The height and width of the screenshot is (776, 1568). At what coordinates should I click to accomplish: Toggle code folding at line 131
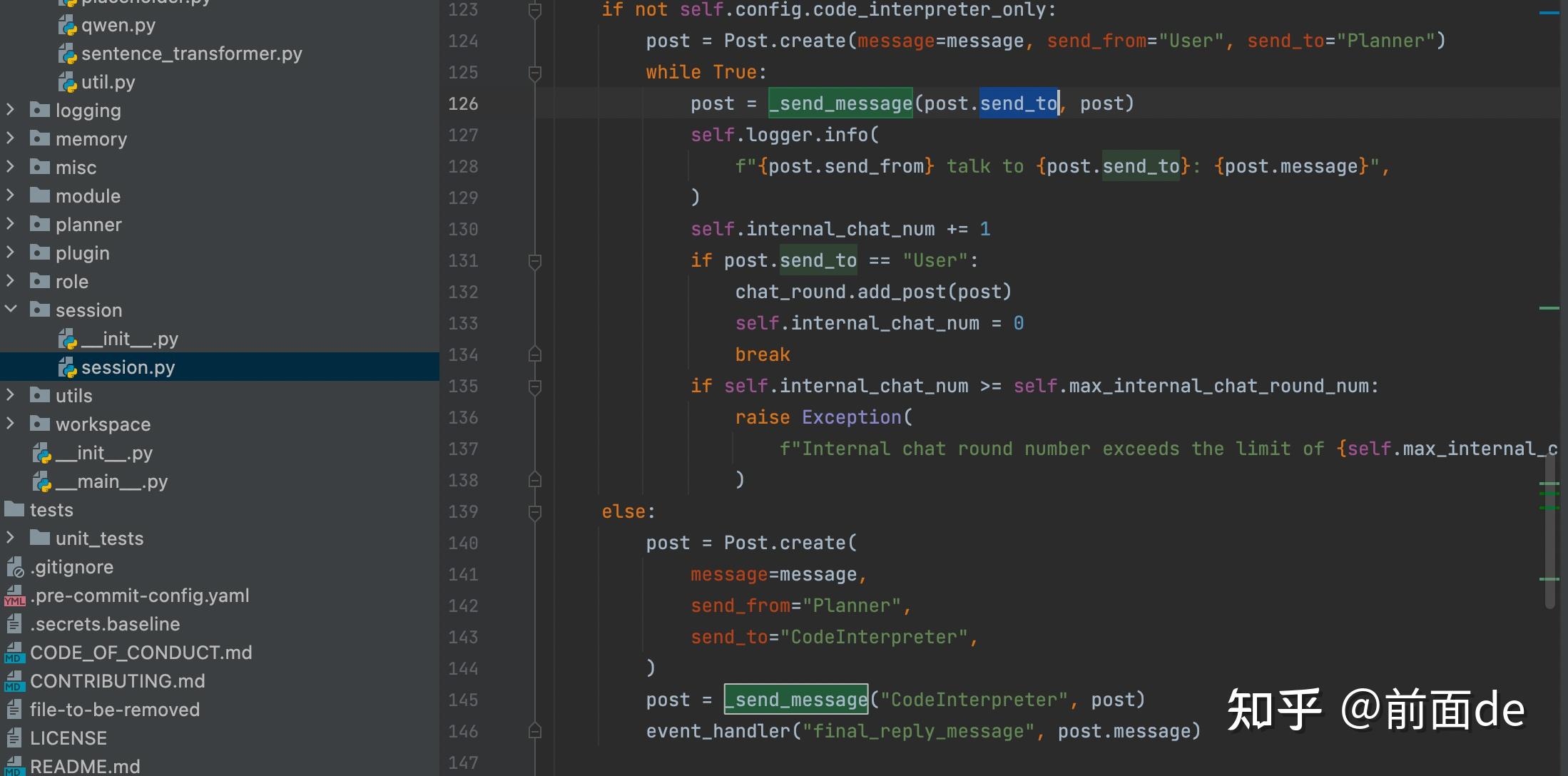[x=535, y=261]
